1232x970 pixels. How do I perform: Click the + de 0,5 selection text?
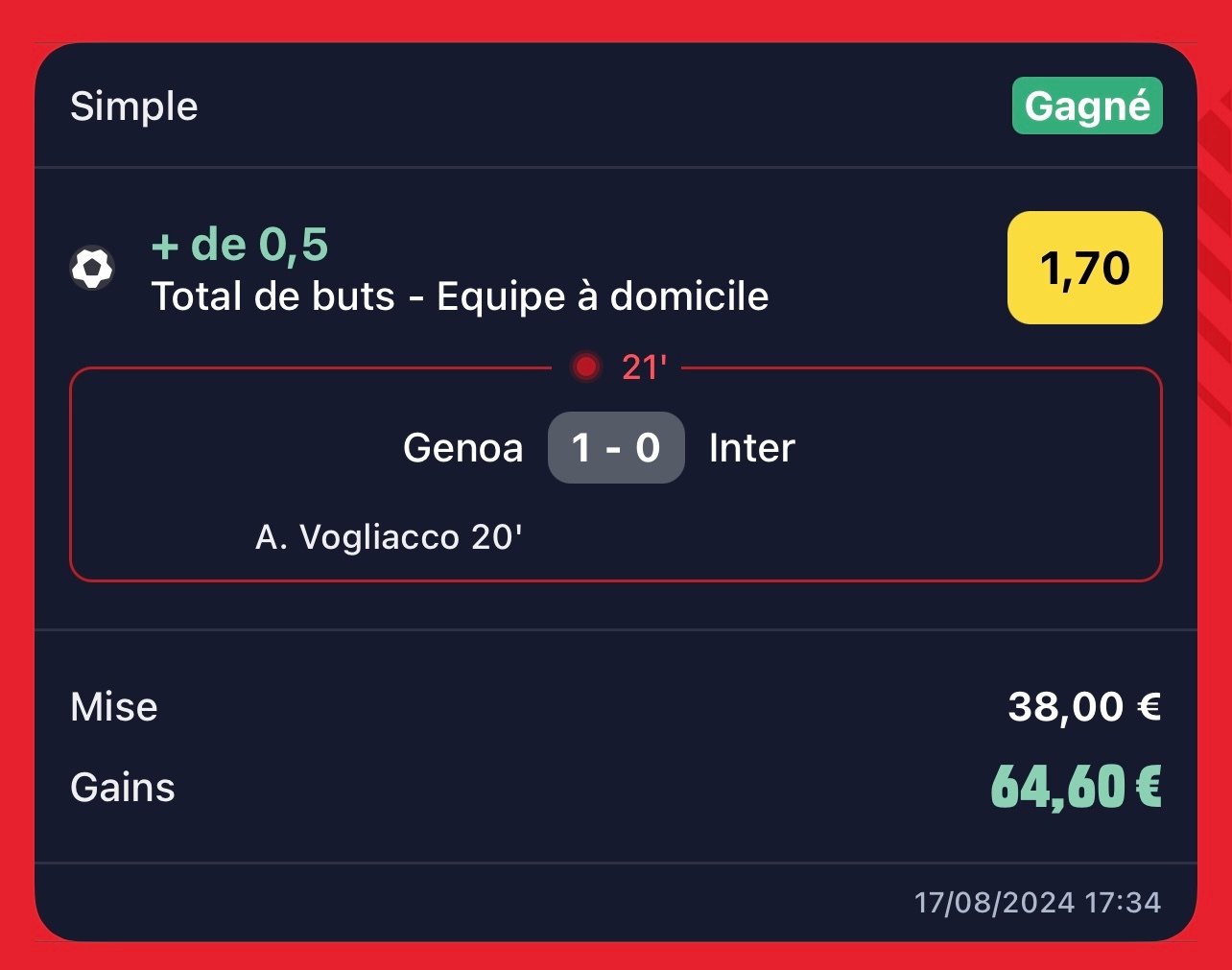pos(240,245)
